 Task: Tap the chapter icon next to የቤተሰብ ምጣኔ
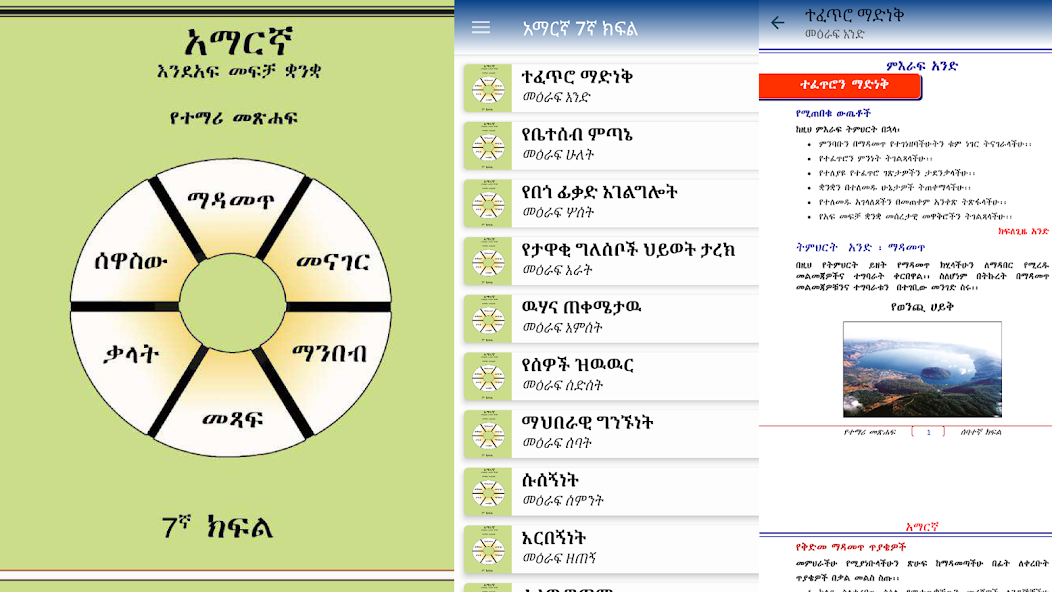click(x=489, y=146)
